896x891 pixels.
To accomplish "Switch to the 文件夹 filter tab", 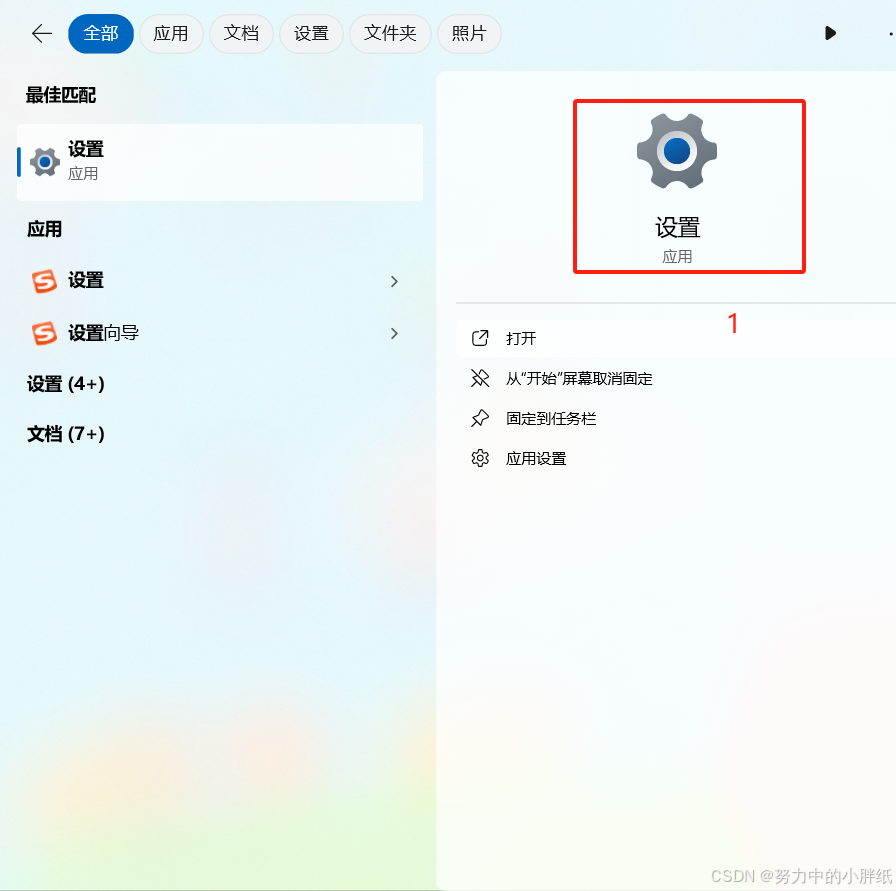I will coord(390,34).
